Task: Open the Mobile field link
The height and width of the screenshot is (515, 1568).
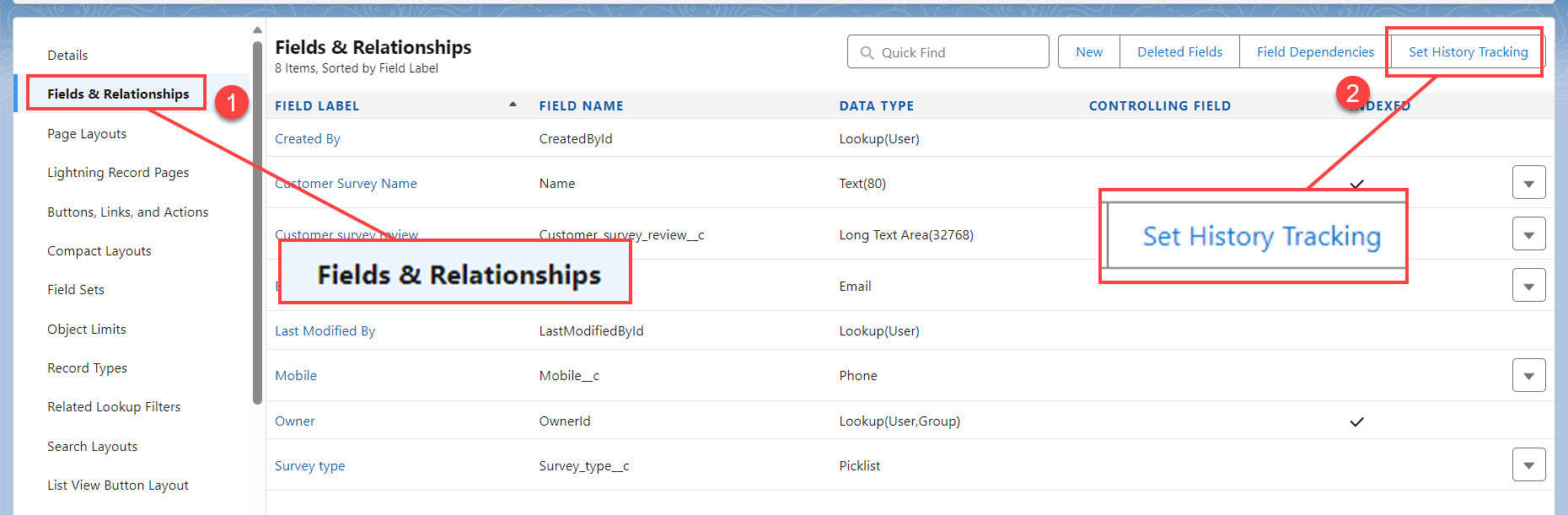Action: coord(296,375)
